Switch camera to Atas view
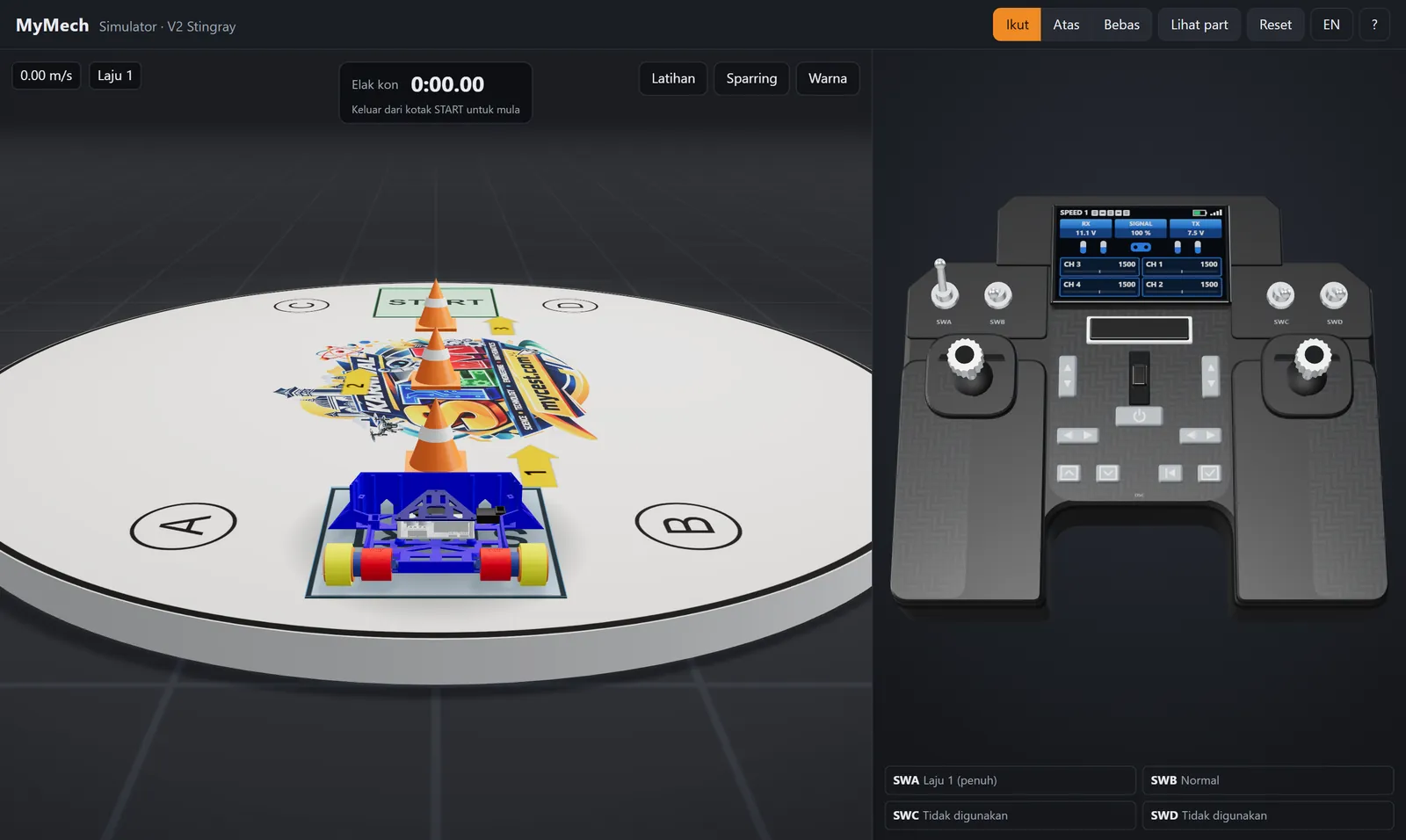 tap(1066, 25)
